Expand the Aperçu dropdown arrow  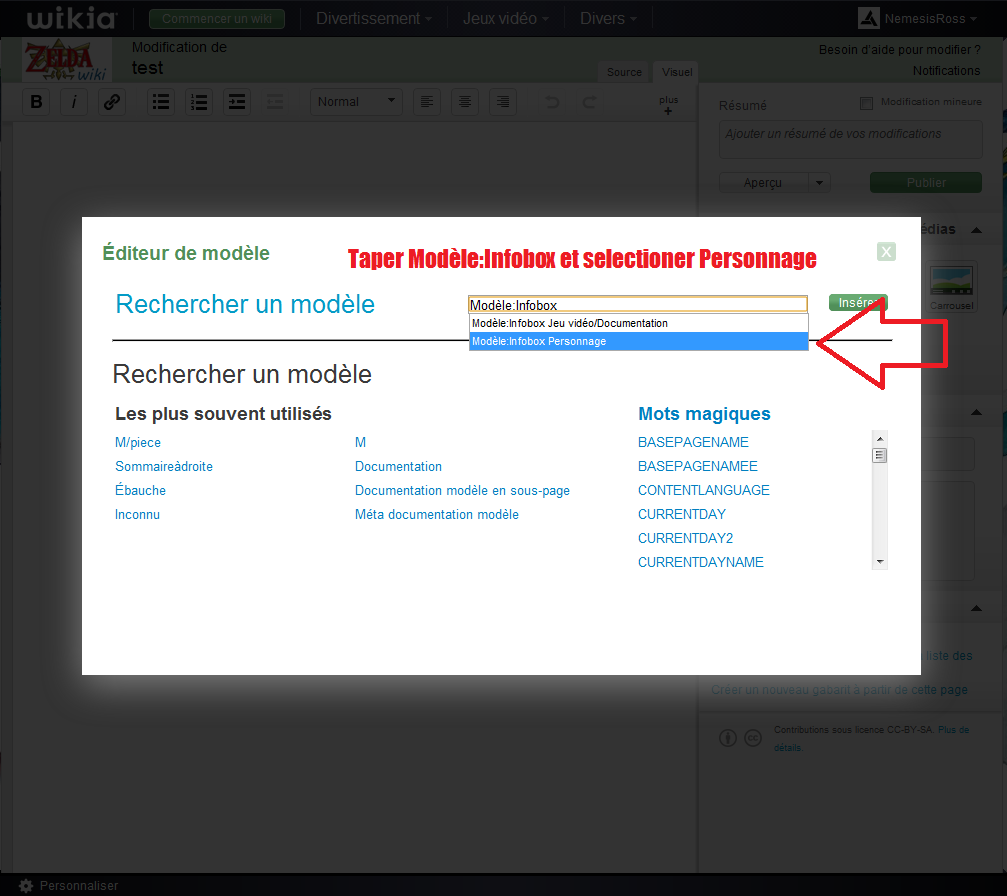820,183
